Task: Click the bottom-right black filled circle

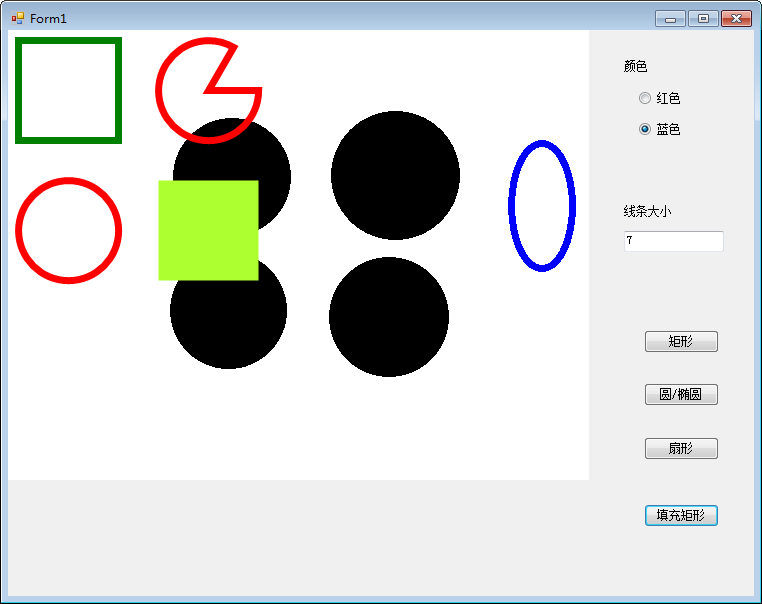Action: (389, 316)
